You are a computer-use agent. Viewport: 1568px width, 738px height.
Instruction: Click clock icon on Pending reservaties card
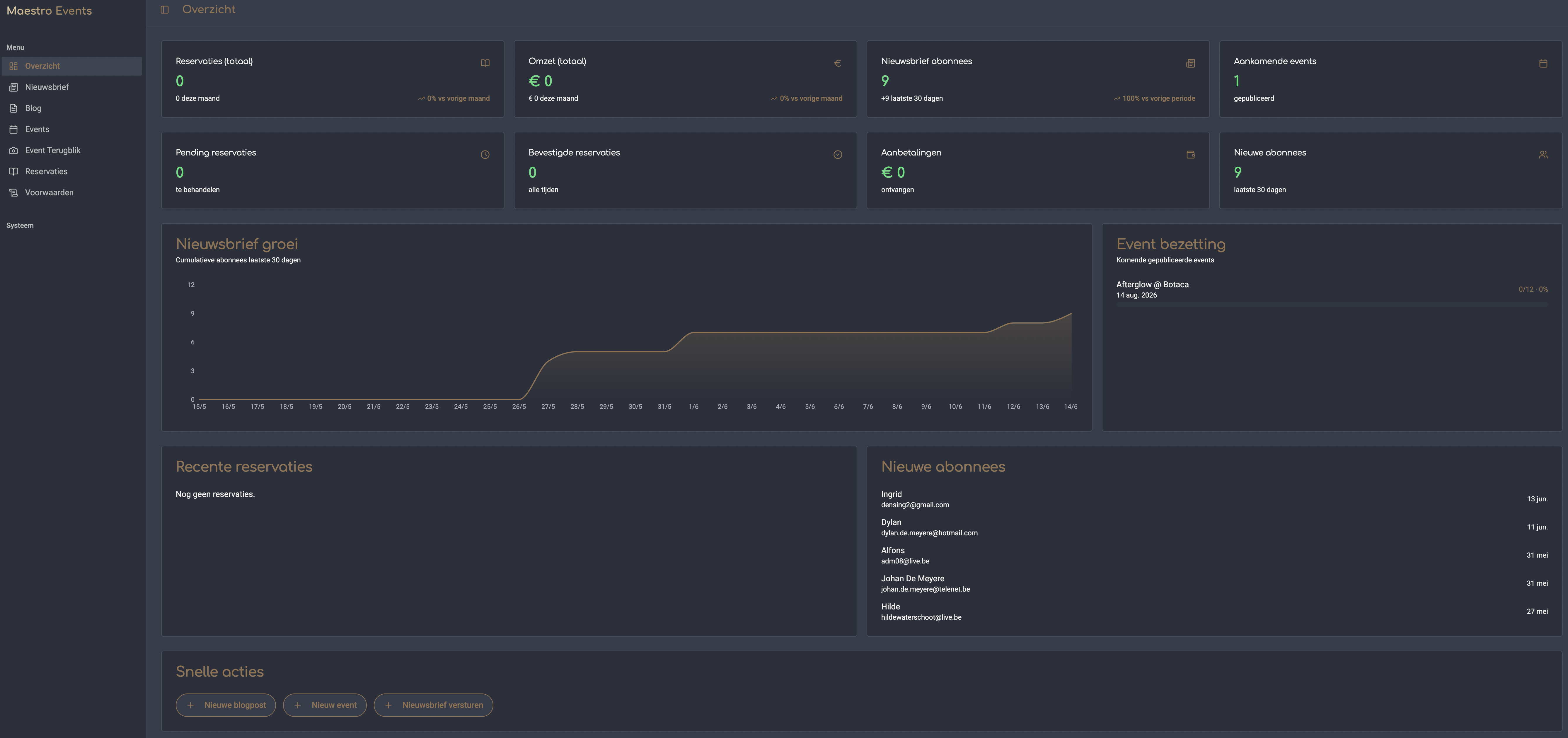click(485, 155)
